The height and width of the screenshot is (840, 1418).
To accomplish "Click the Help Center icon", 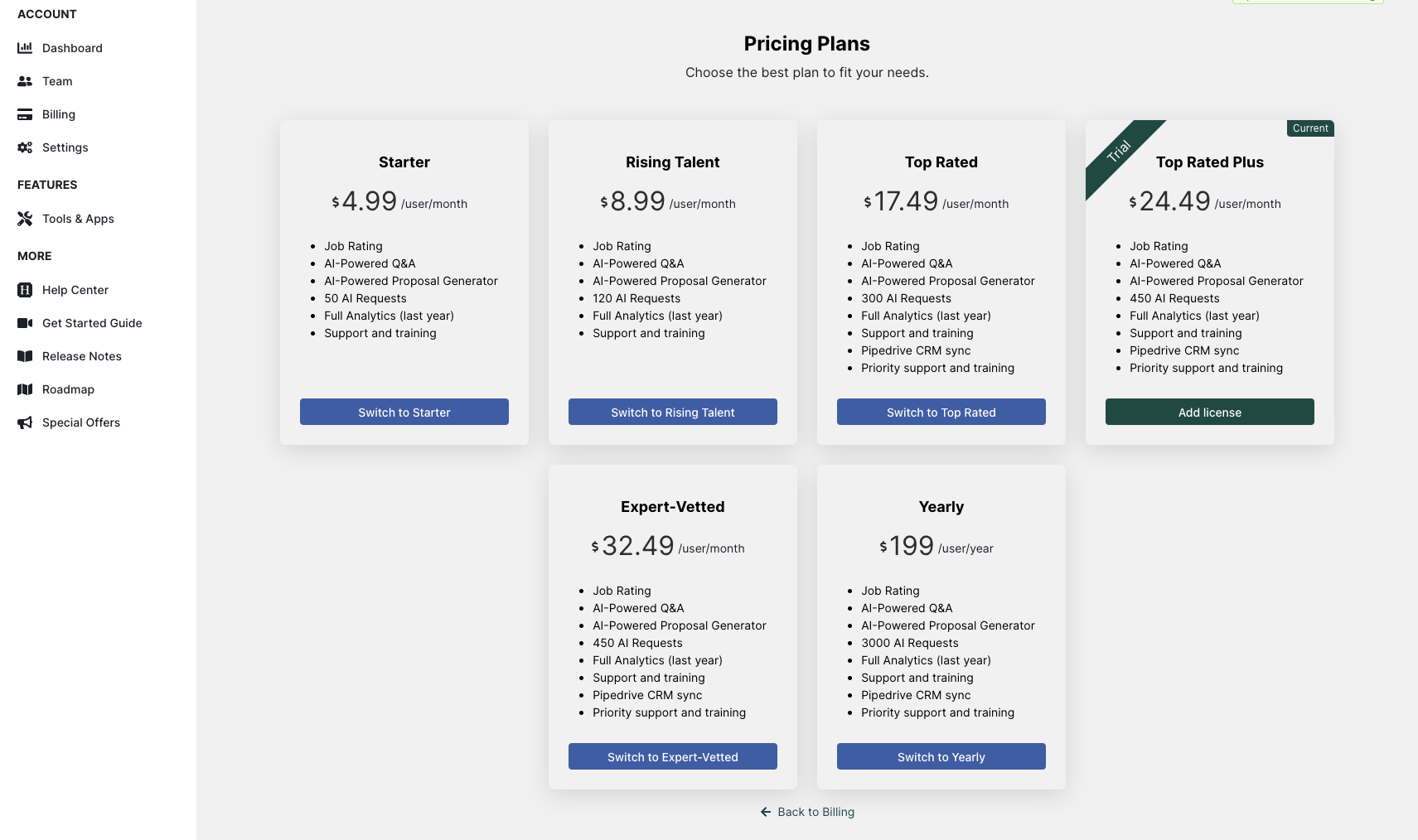I will click(x=25, y=290).
